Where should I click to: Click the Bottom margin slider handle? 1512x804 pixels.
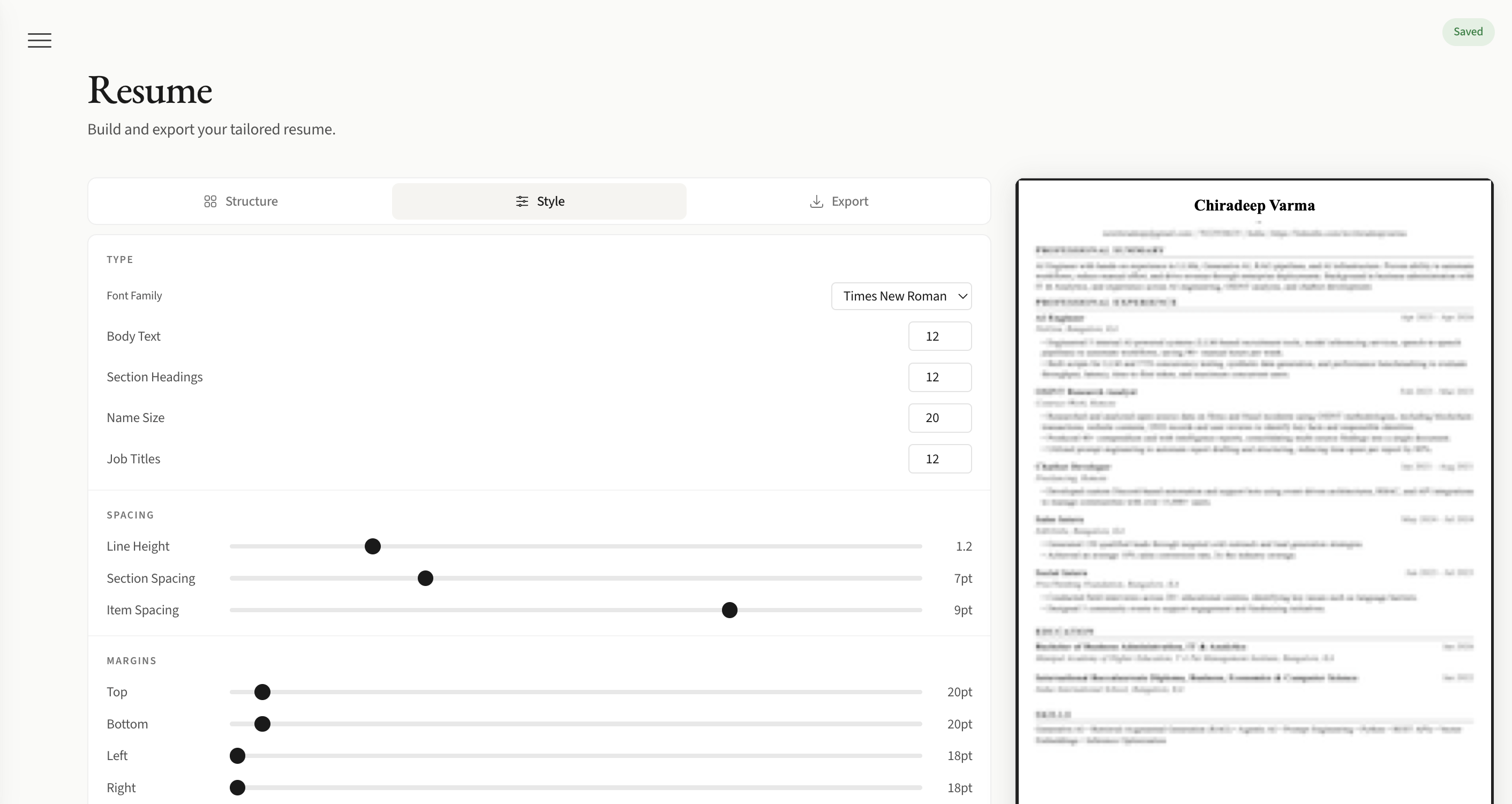(262, 724)
